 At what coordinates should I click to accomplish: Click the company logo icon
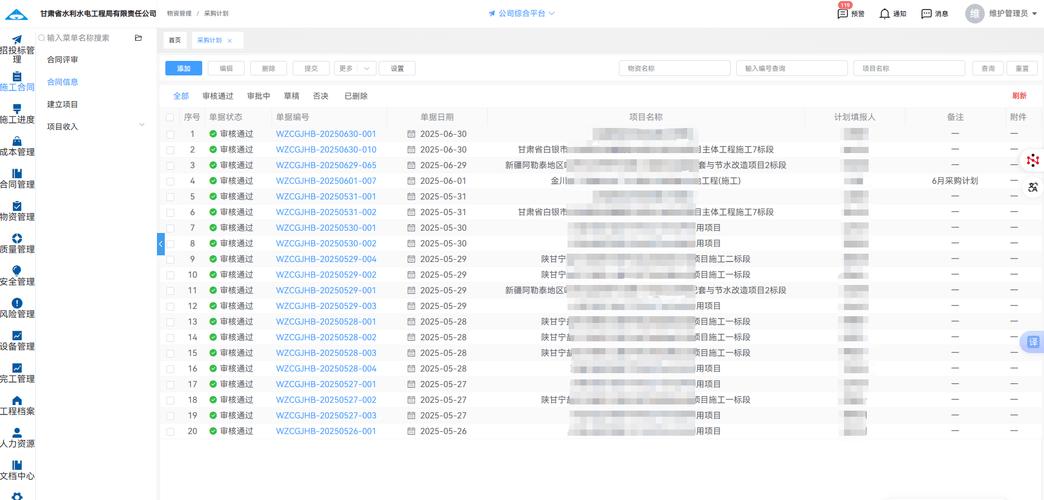tap(17, 13)
